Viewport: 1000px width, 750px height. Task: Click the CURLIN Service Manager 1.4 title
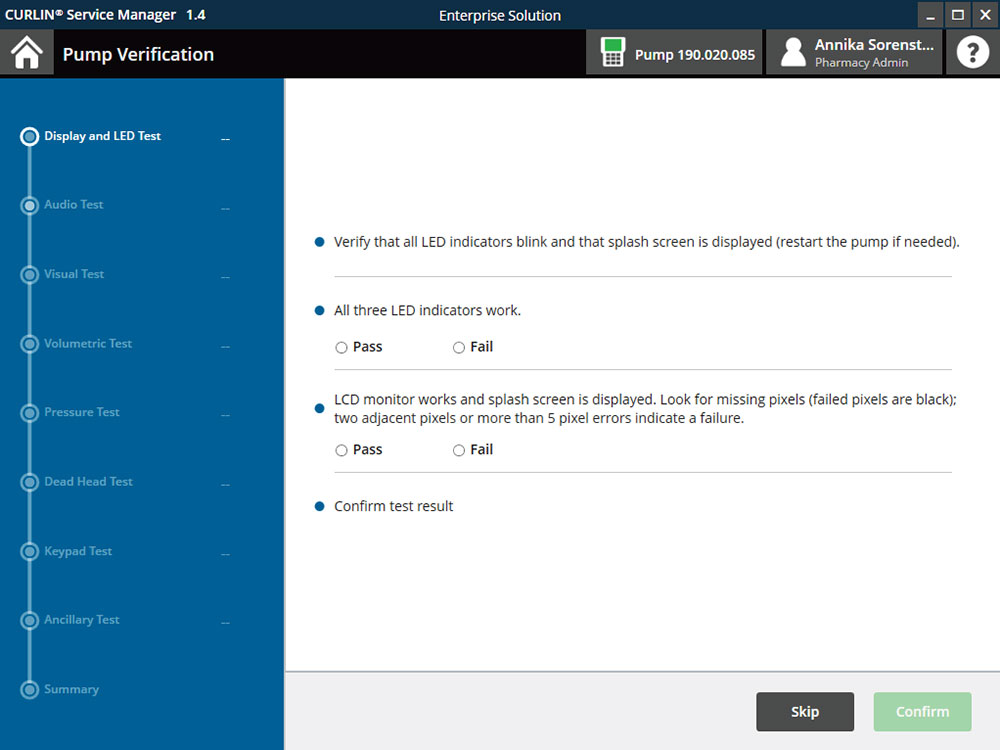105,15
